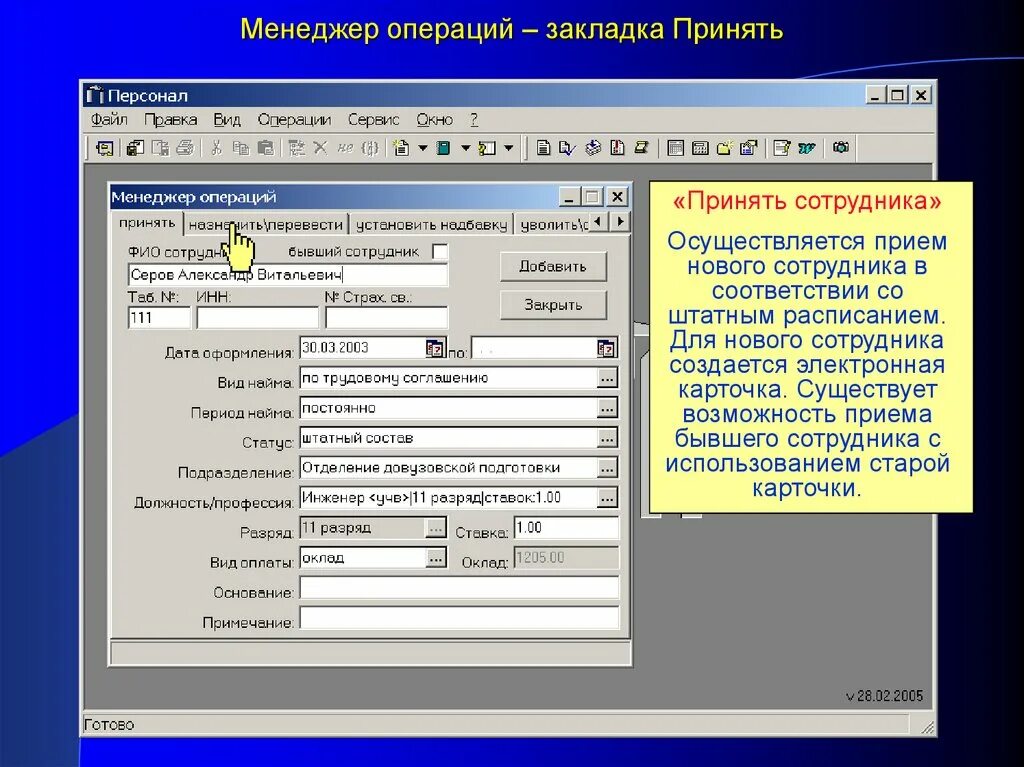
Task: Click the № Страх. св. field
Action: click(x=387, y=318)
